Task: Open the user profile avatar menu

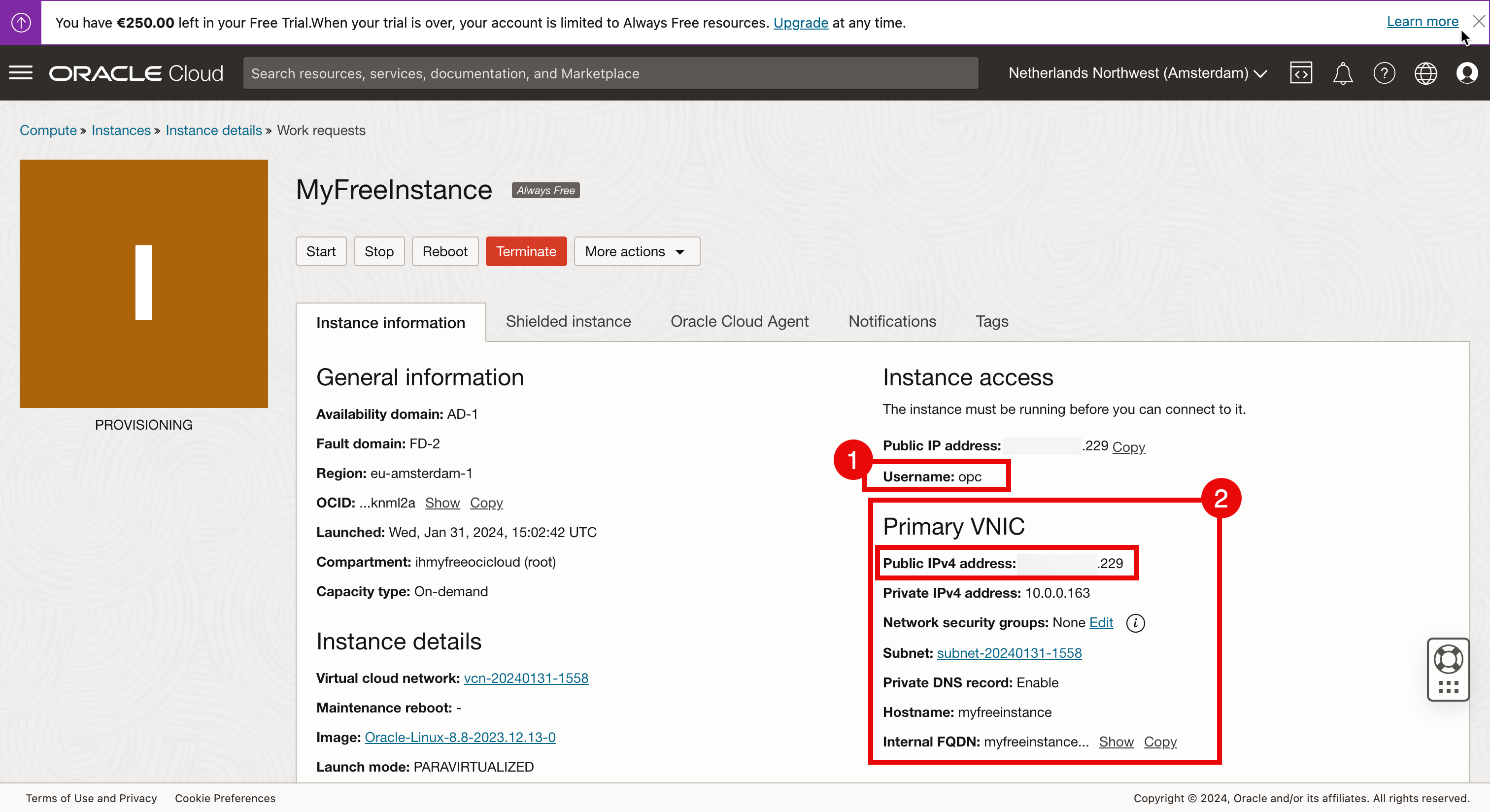Action: click(x=1467, y=73)
